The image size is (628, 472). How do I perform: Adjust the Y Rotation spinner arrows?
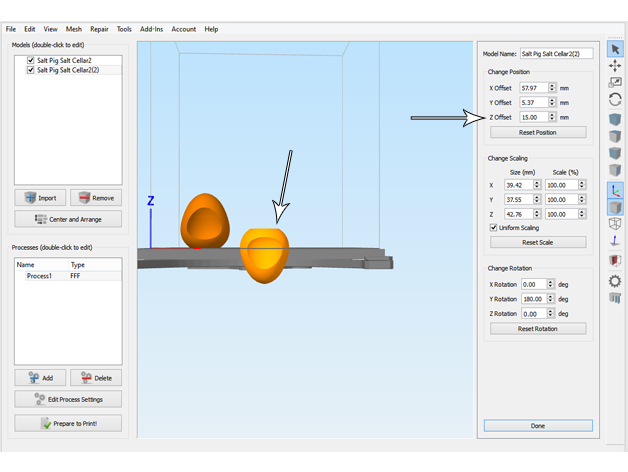point(552,299)
